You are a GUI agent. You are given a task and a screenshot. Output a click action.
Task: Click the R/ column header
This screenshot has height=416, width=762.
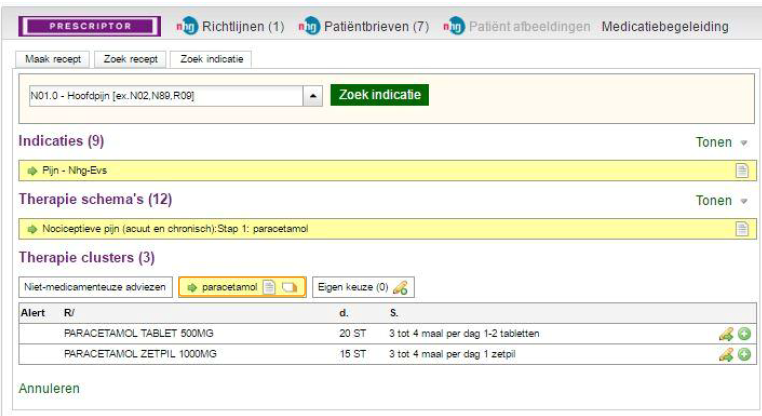pyautogui.click(x=69, y=313)
